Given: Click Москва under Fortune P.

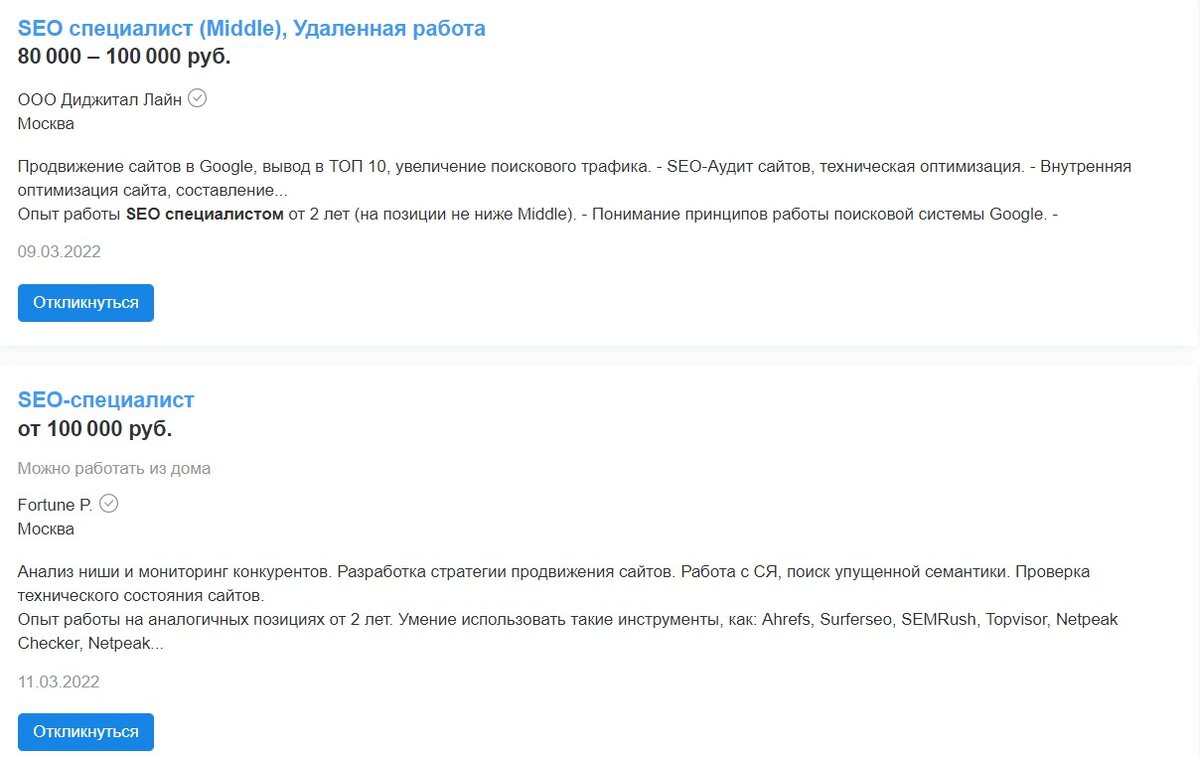Looking at the screenshot, I should tap(46, 529).
